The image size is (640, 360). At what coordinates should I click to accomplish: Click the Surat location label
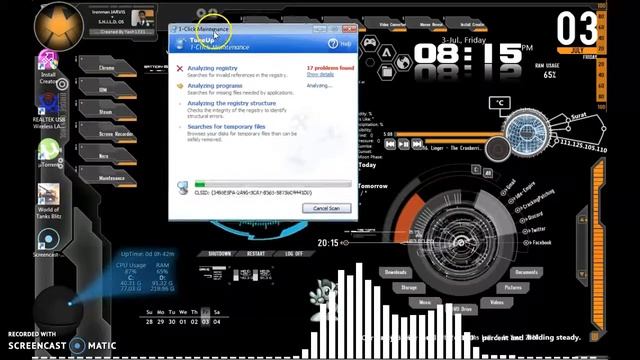coord(578,116)
